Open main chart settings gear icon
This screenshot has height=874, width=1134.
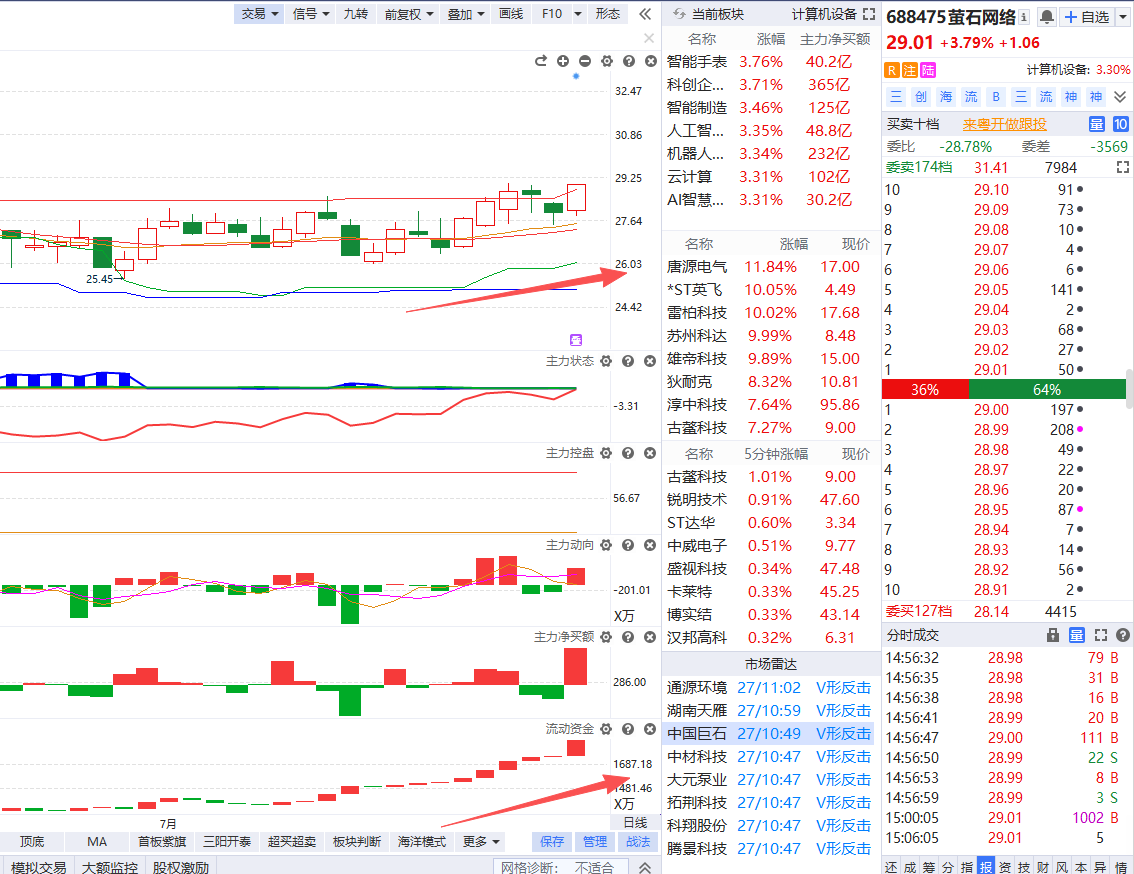click(607, 61)
